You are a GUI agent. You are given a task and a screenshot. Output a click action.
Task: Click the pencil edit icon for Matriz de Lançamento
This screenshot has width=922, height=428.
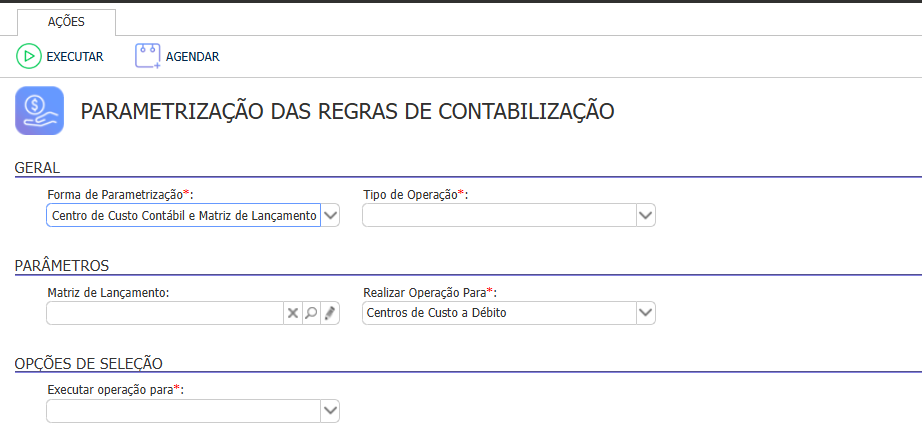pyautogui.click(x=330, y=313)
